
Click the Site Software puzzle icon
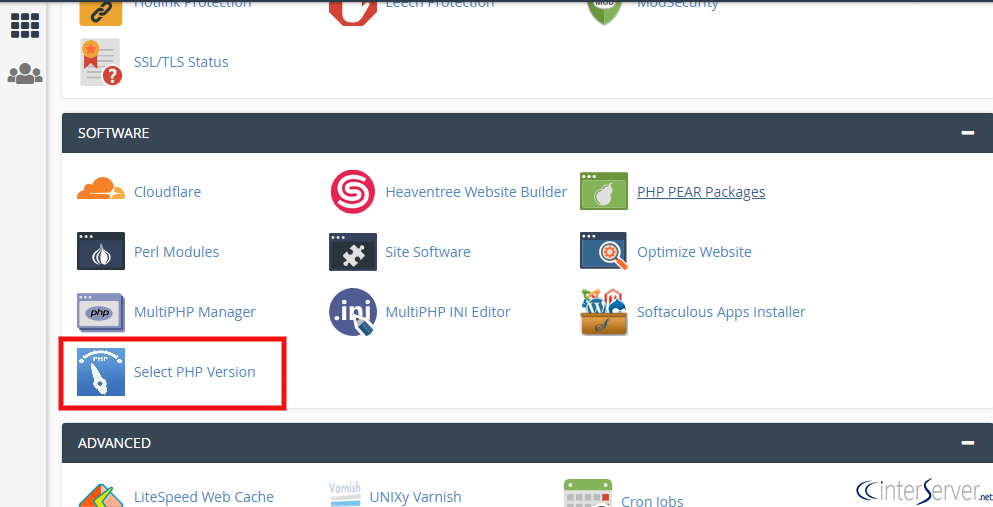click(x=353, y=251)
